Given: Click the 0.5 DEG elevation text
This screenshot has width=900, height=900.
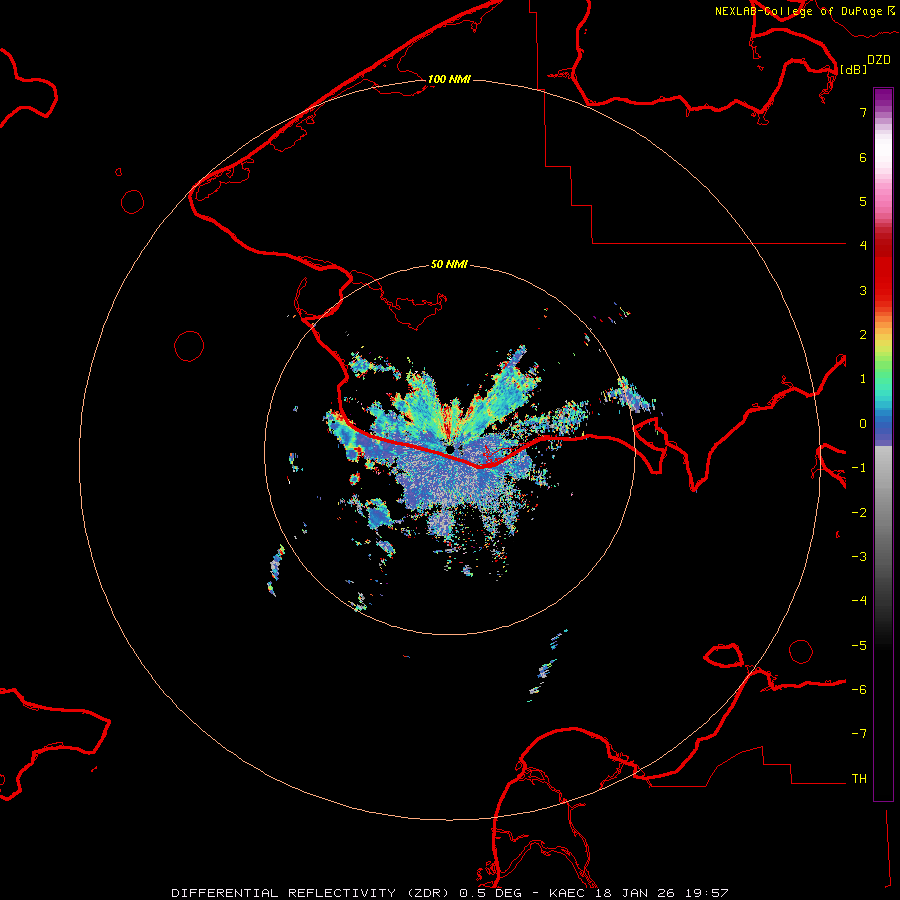Looking at the screenshot, I should pyautogui.click(x=491, y=893).
